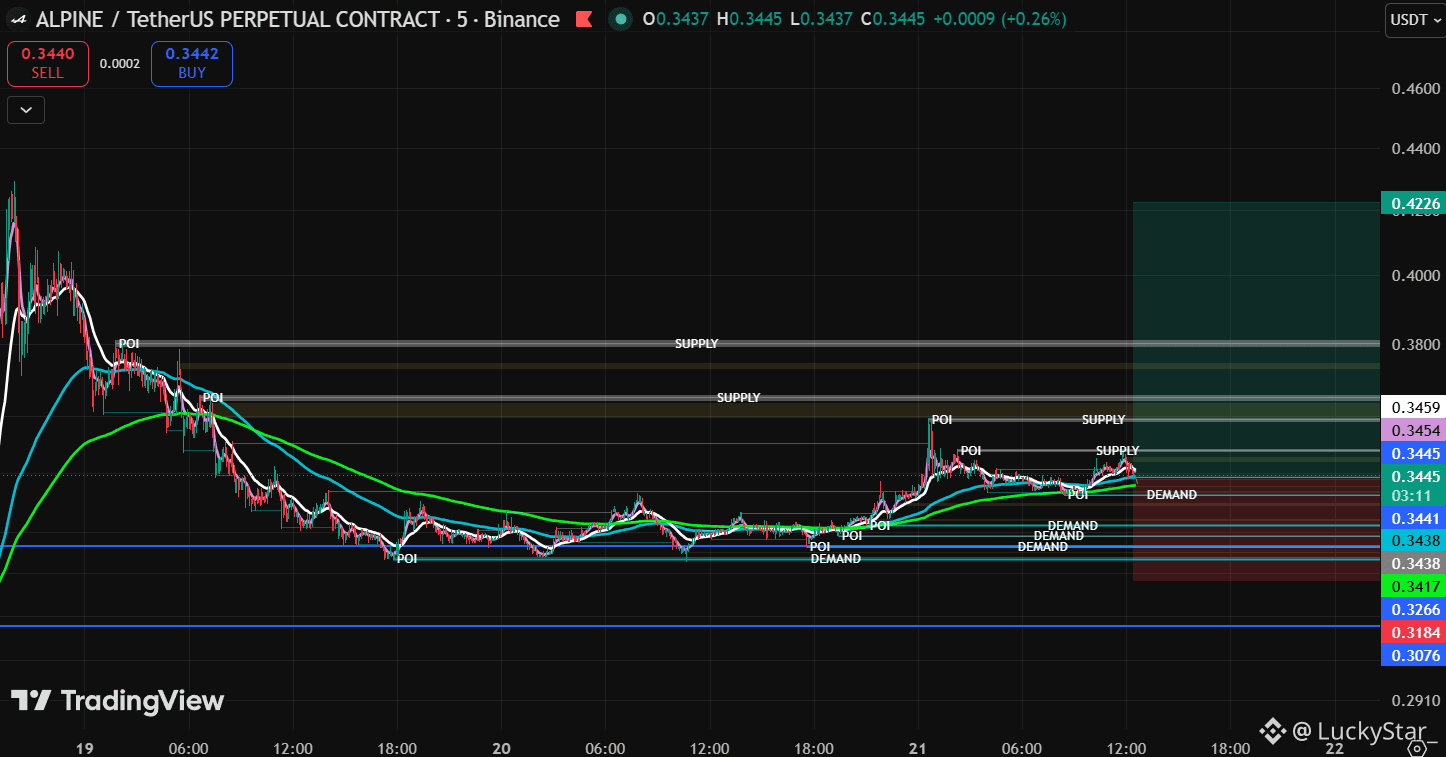Click the 0.4400 price axis label

coord(1416,149)
